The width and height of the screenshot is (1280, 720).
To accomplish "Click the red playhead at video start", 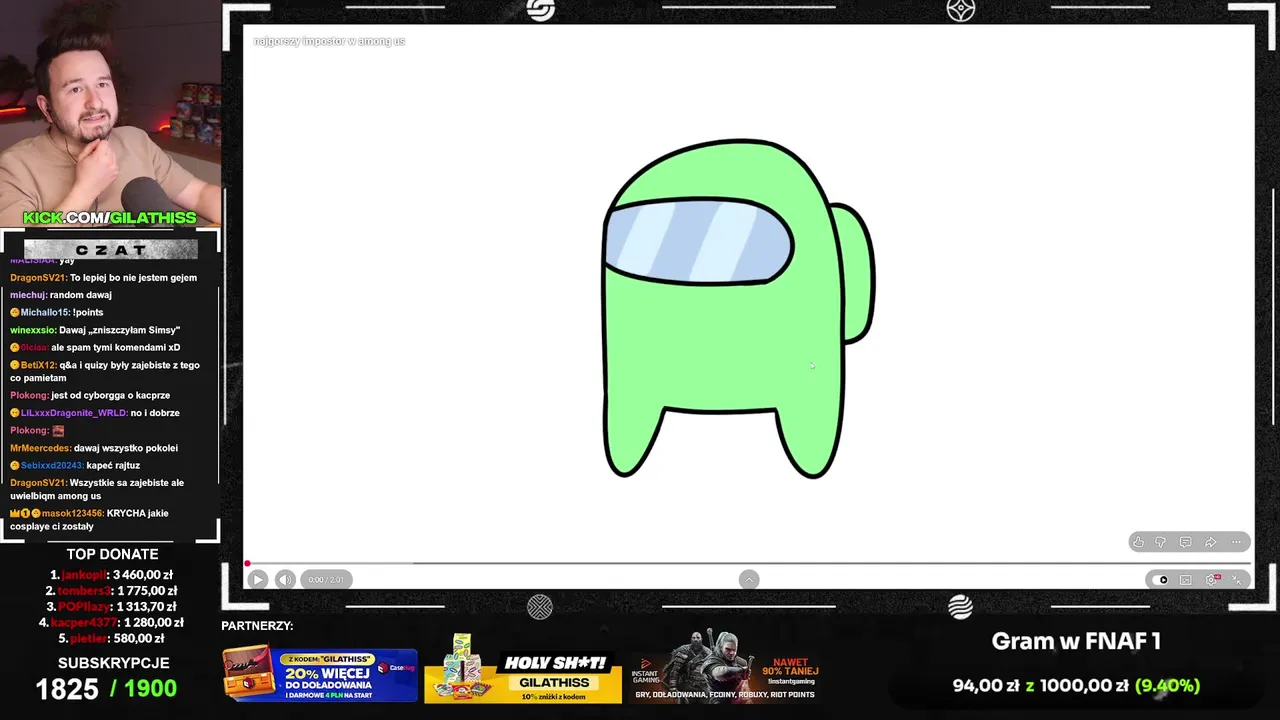I will (247, 564).
